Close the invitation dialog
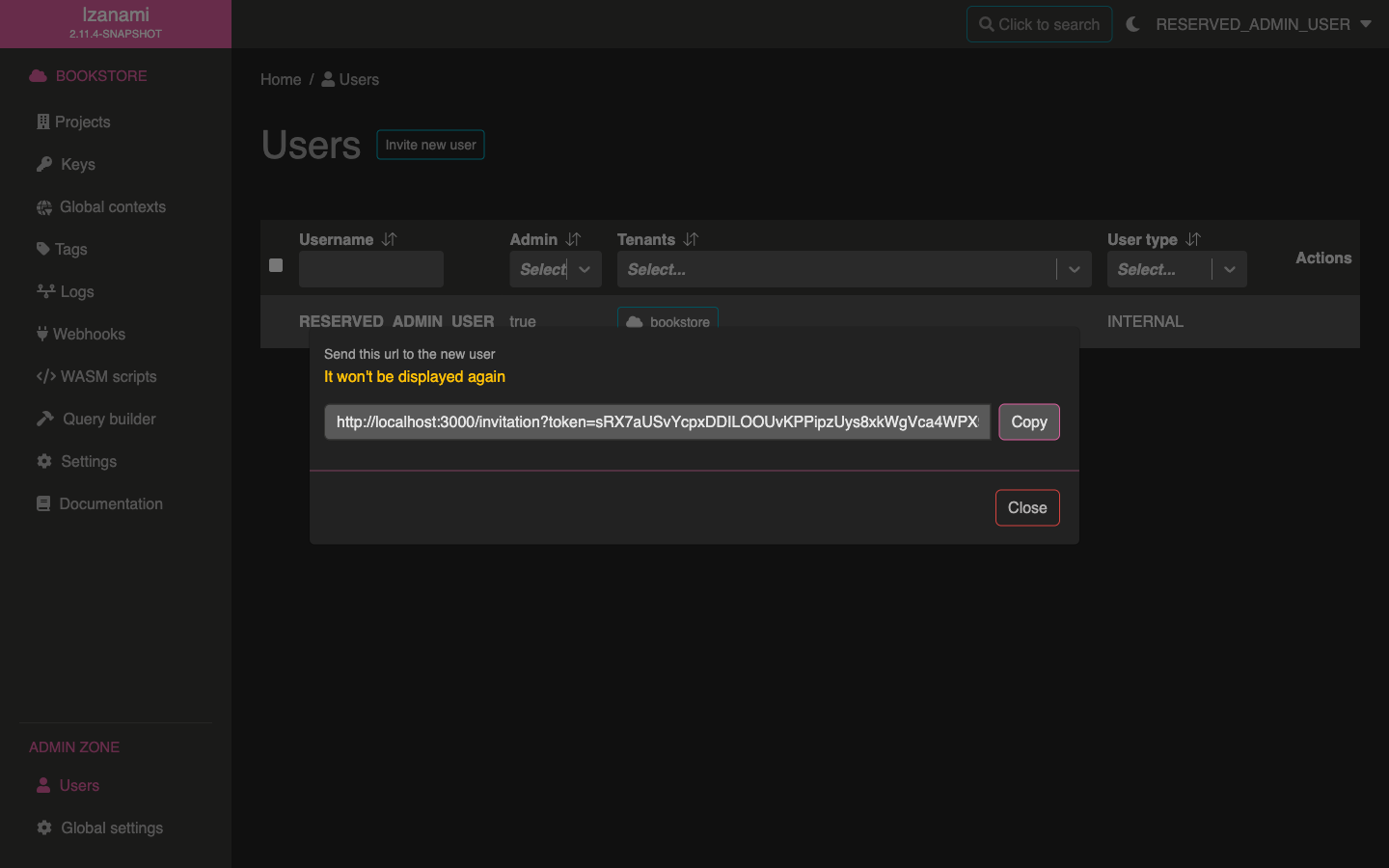 (1026, 508)
